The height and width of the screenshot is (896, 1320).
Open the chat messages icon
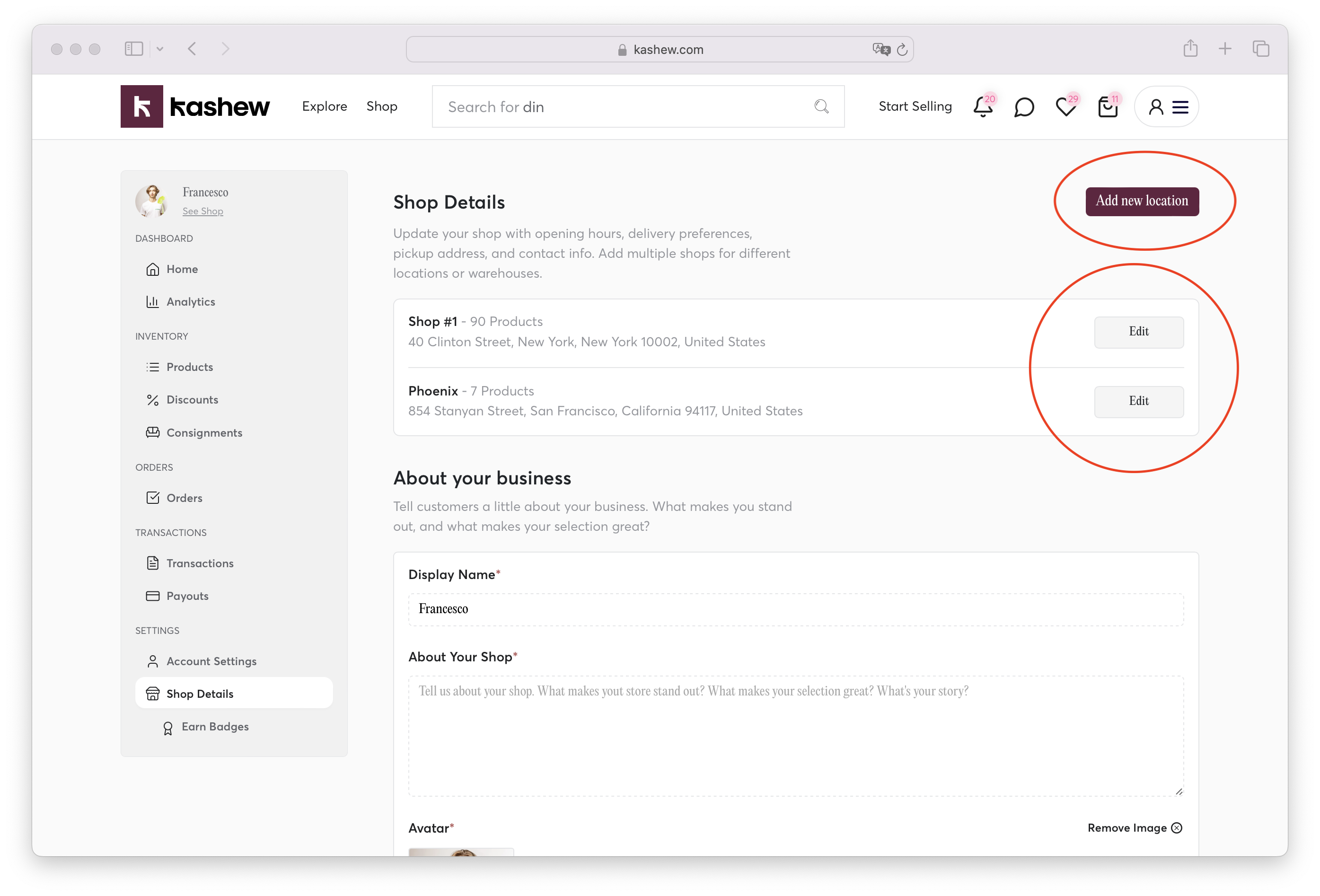tap(1023, 107)
